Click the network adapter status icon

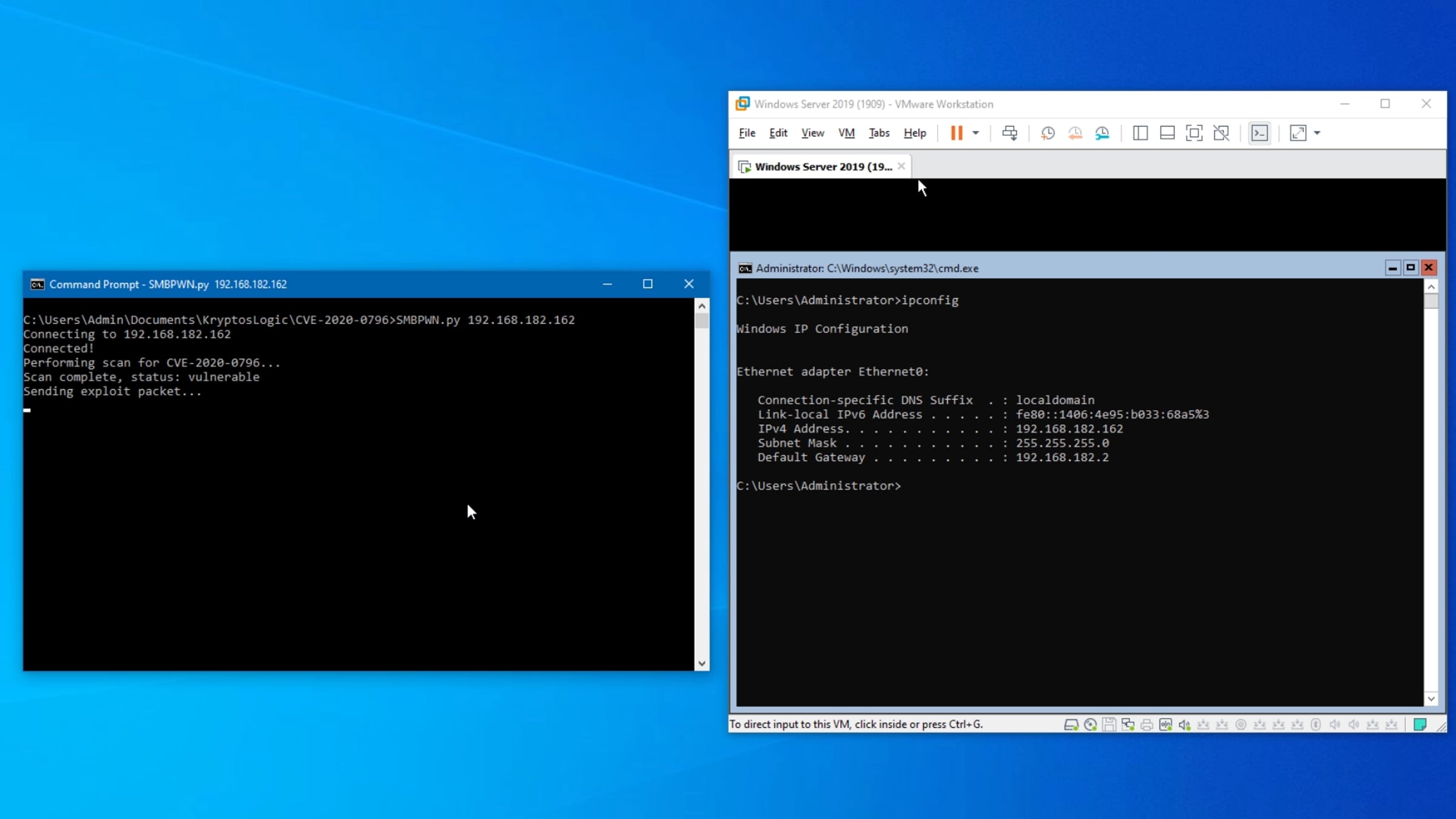point(1128,724)
